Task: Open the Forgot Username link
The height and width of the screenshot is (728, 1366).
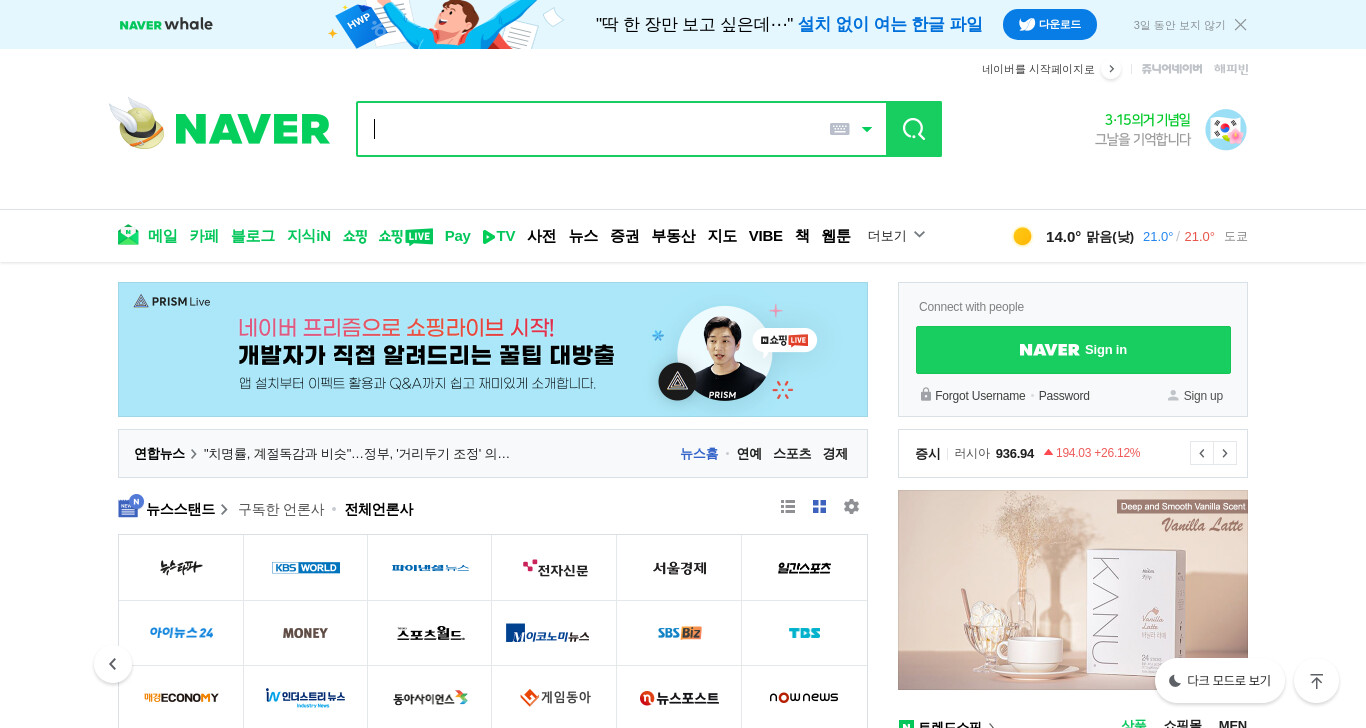Action: pyautogui.click(x=980, y=396)
